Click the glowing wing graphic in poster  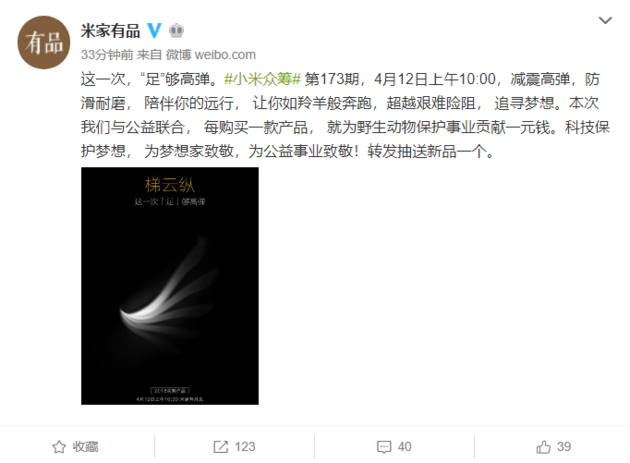point(169,289)
